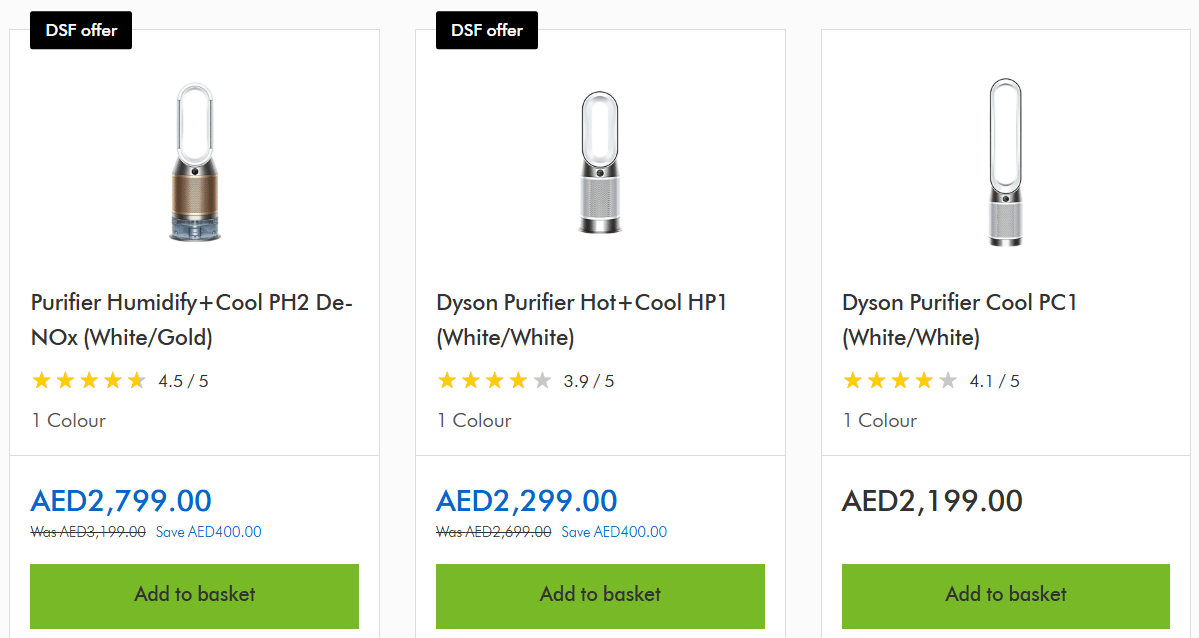This screenshot has height=638, width=1199.
Task: Click DSF offer badge on HP1 card
Action: point(487,30)
